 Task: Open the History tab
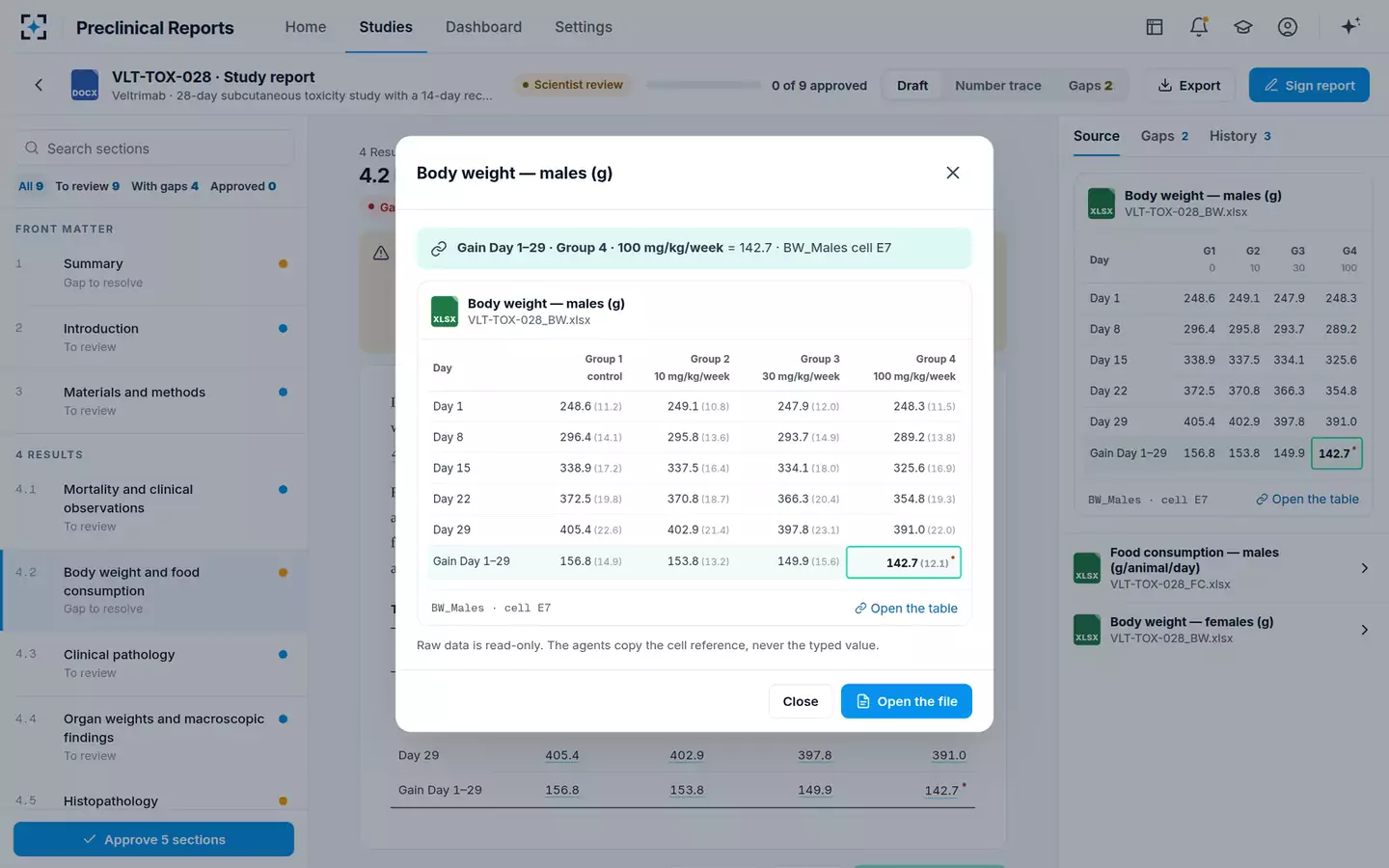pos(1240,136)
